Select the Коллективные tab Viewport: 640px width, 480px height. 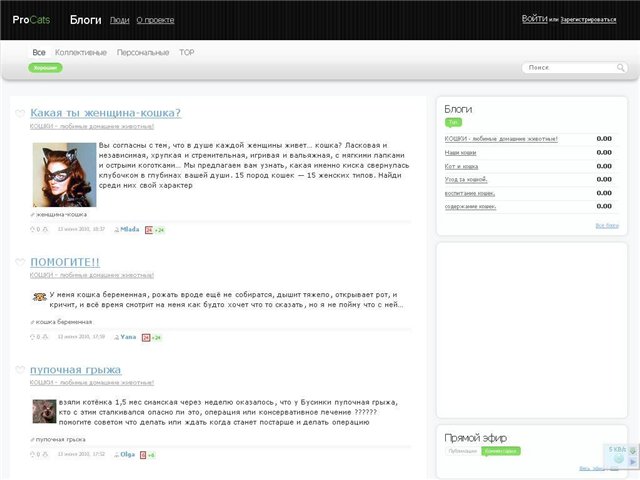click(x=81, y=52)
